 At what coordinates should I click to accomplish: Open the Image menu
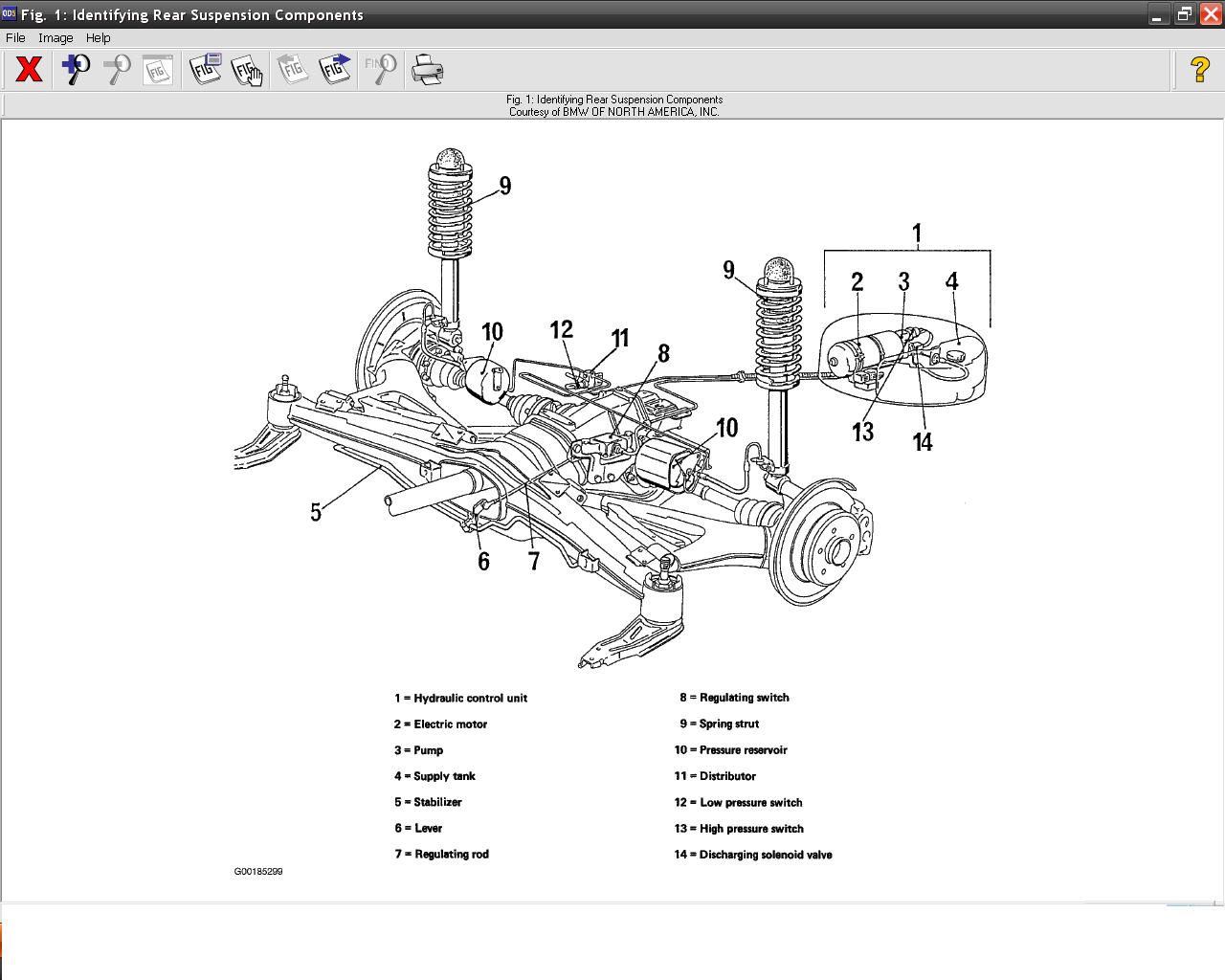tap(56, 38)
